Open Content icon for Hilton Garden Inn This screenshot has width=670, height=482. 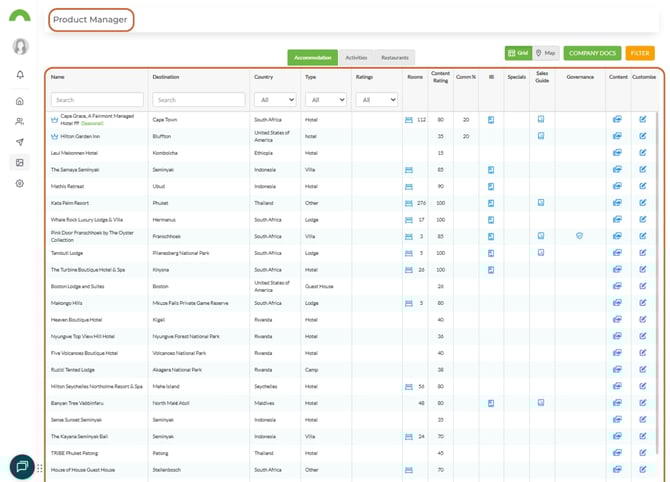pyautogui.click(x=617, y=135)
